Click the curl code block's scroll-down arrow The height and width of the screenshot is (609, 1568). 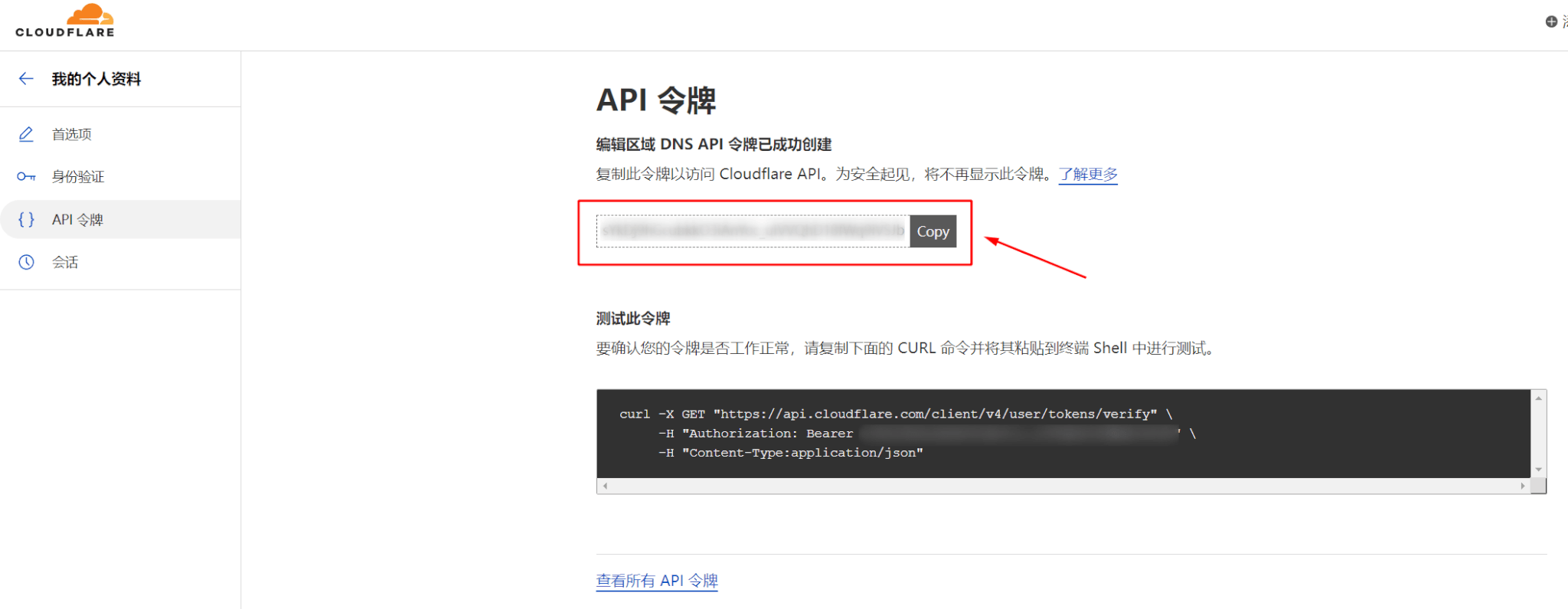pyautogui.click(x=1538, y=470)
